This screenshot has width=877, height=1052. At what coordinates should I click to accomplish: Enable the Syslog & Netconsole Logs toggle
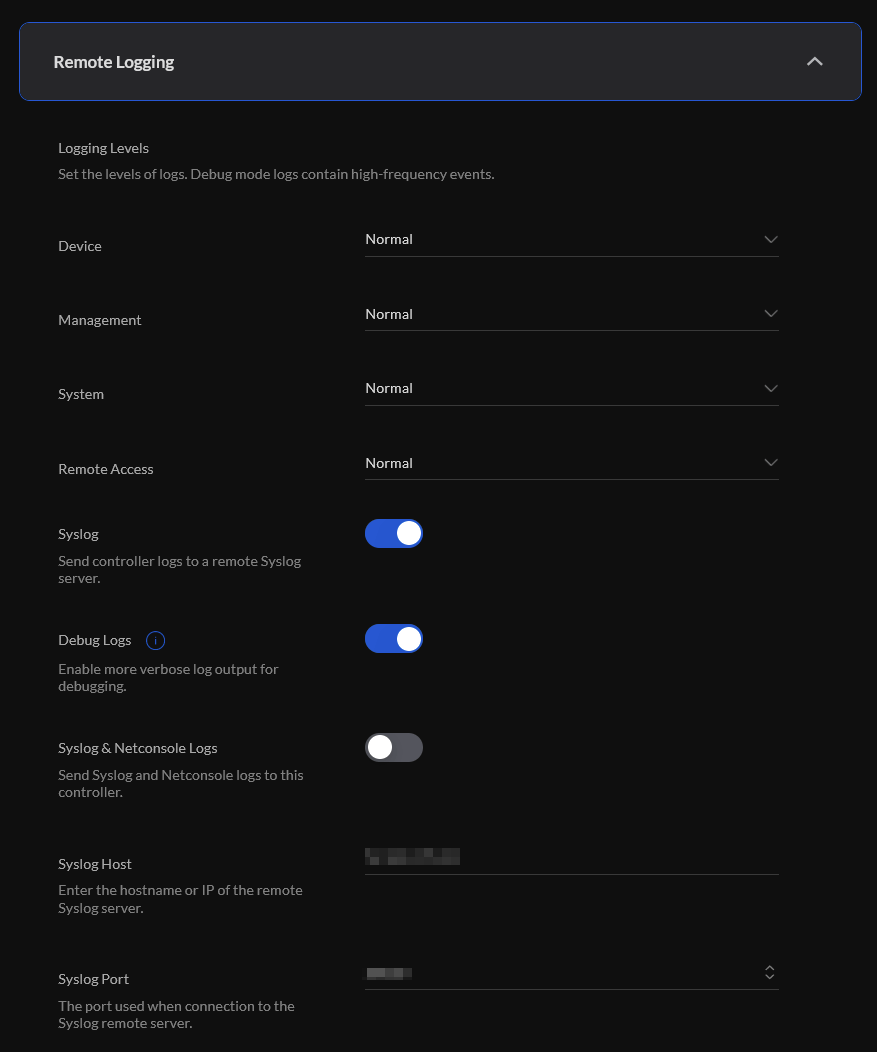pos(394,747)
